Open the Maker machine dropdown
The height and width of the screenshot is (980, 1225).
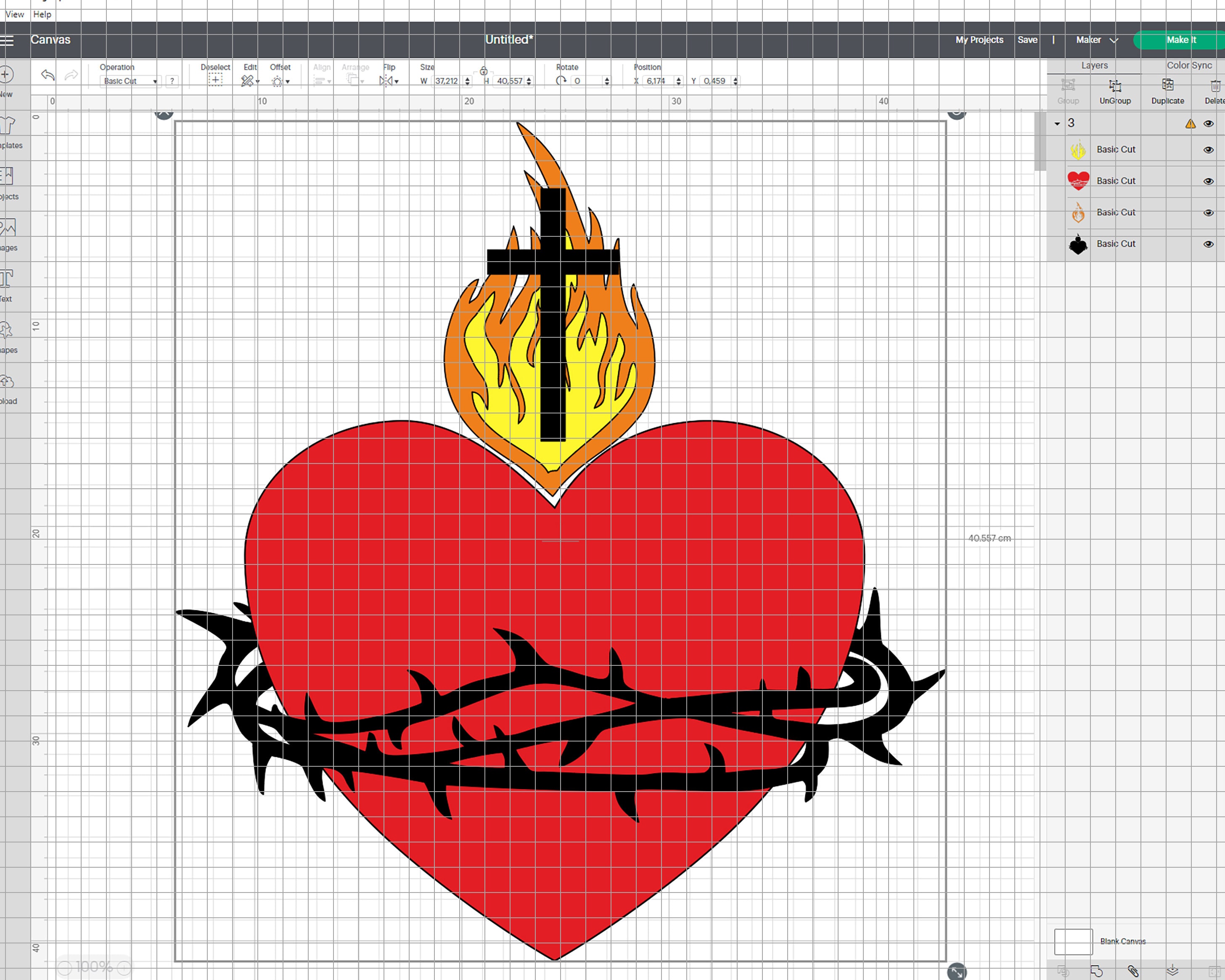[x=1096, y=40]
